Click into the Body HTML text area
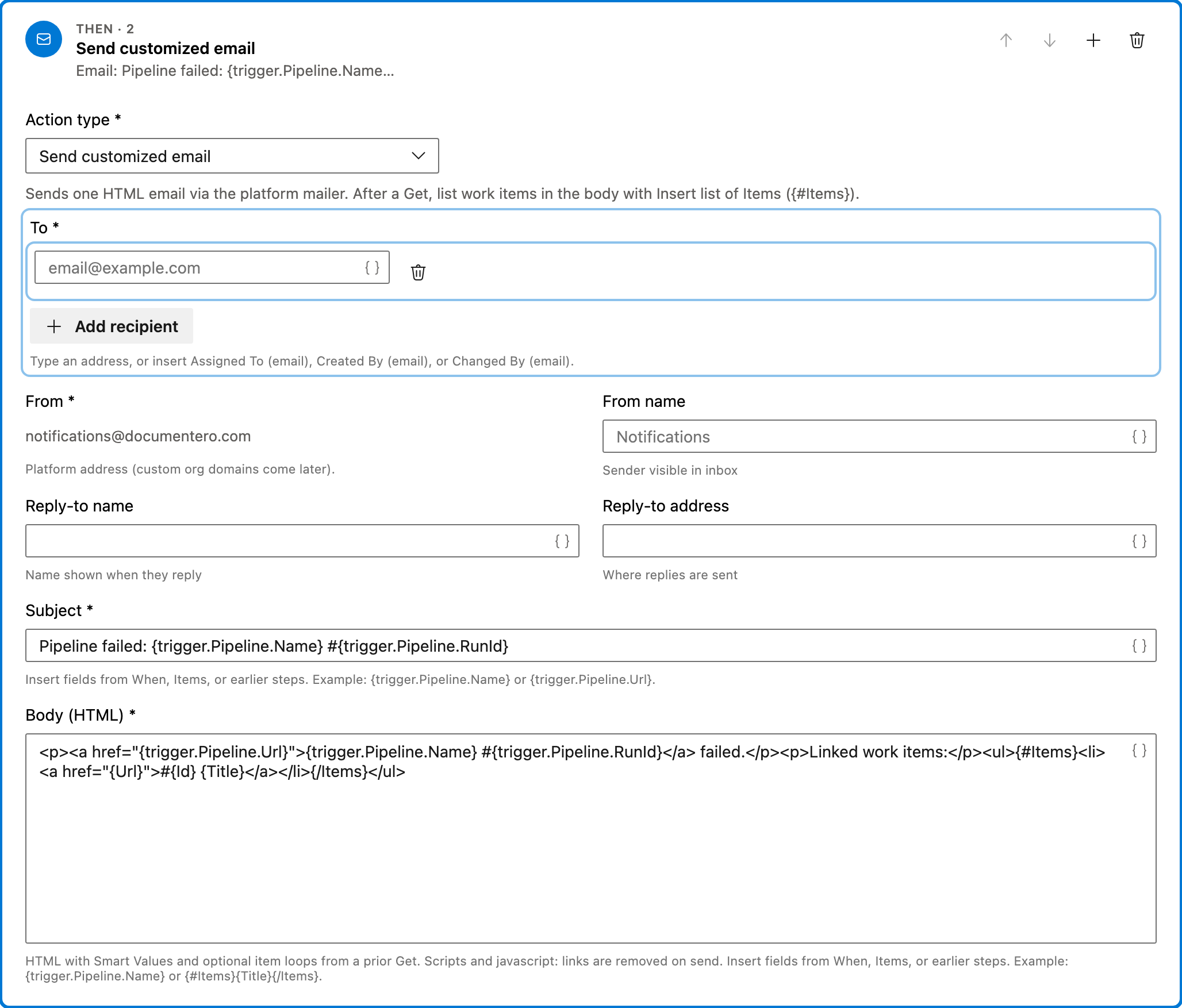 click(591, 838)
